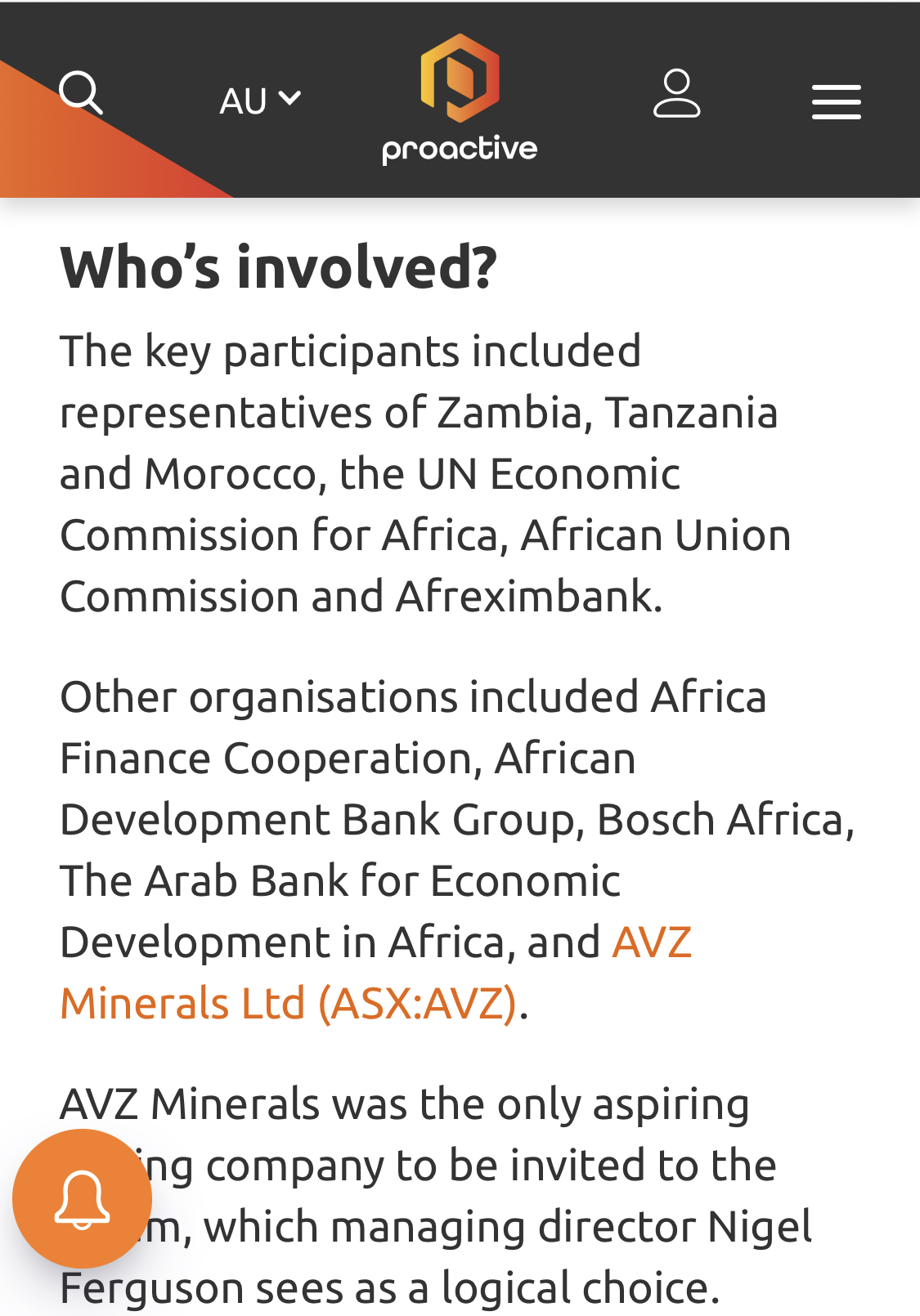Image resolution: width=920 pixels, height=1316 pixels.
Task: Click the Proactive hexagon logo
Action: (x=460, y=78)
